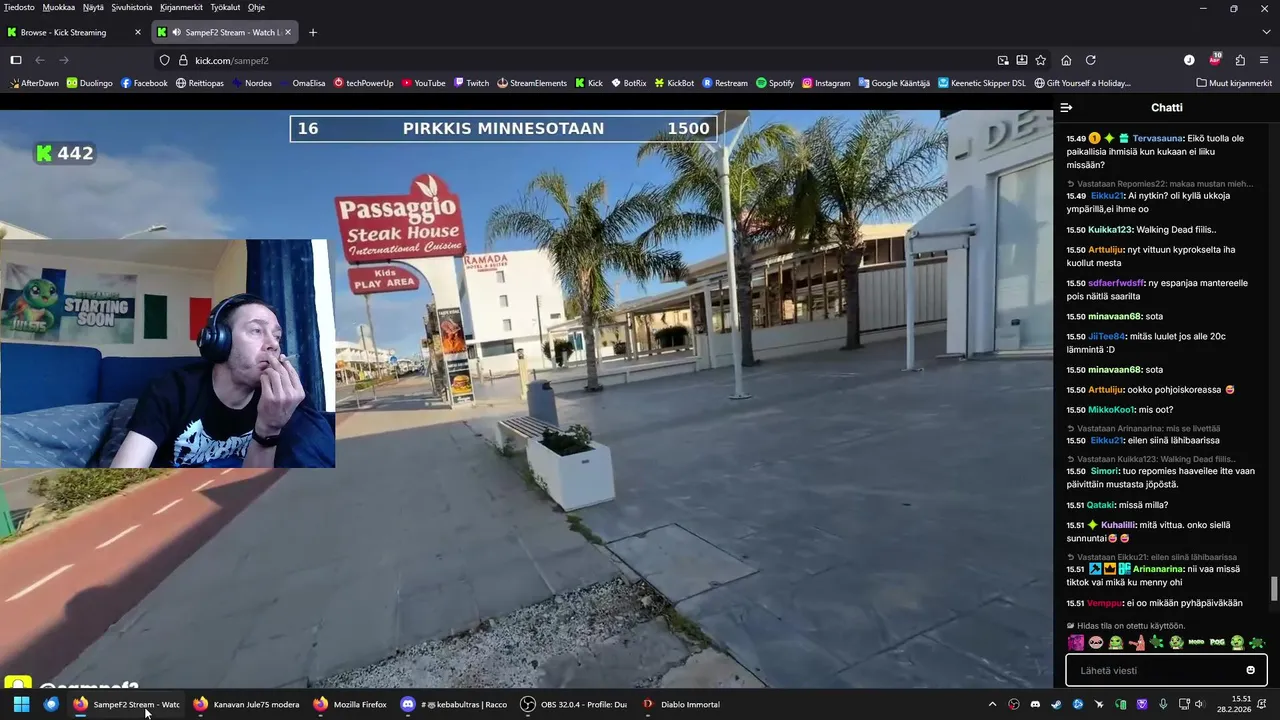Switch to Browse - Kick Streaming tab

[x=72, y=32]
